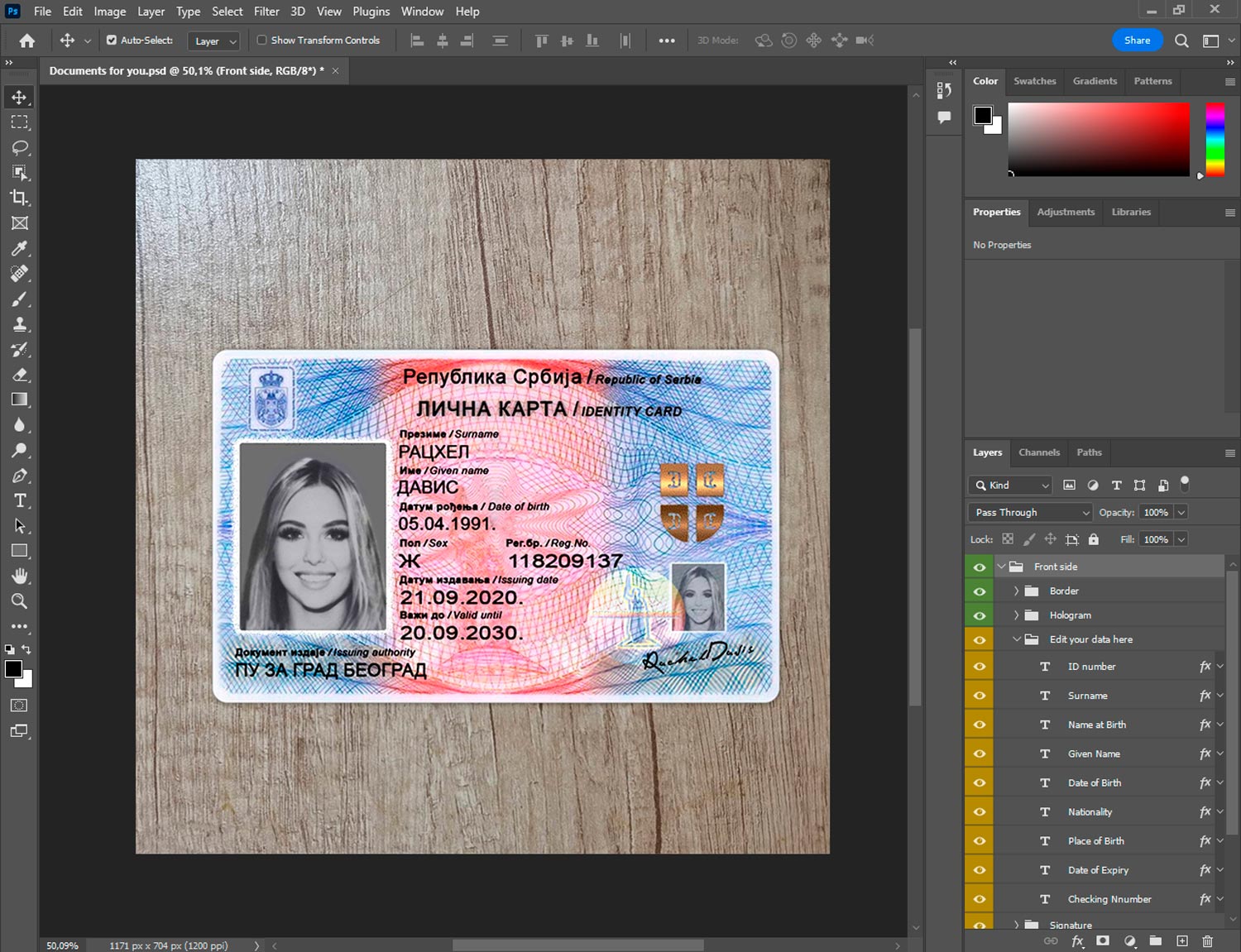The image size is (1241, 952).
Task: Open the Kind filter dropdown
Action: pyautogui.click(x=1011, y=486)
